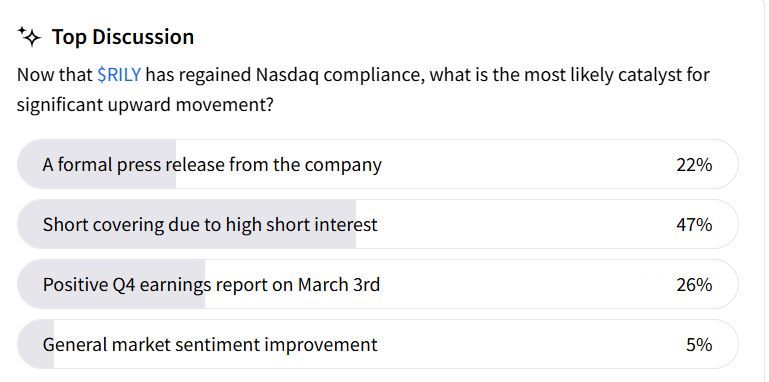Click the 22% result label
This screenshot has height=382, width=769.
694,165
